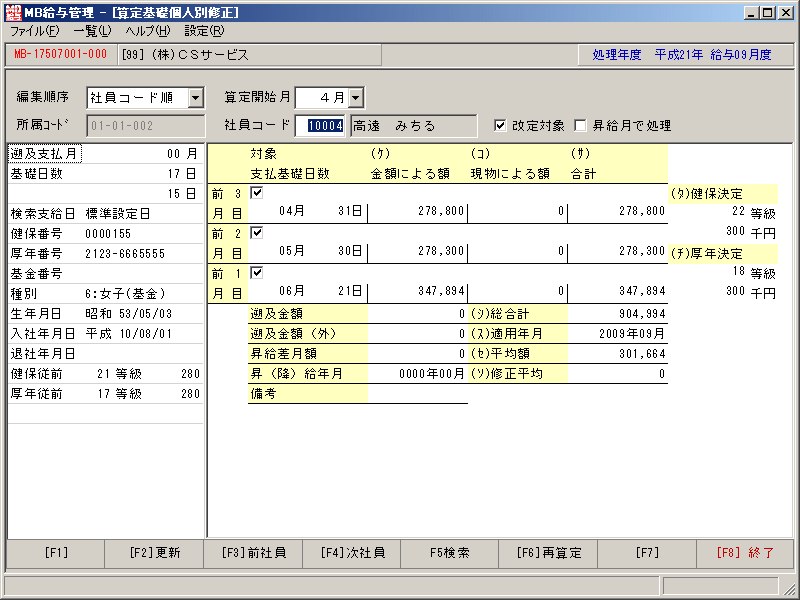800x600 pixels.
Task: Uncheck the 前3月目 (04月) checkbox
Action: click(256, 193)
